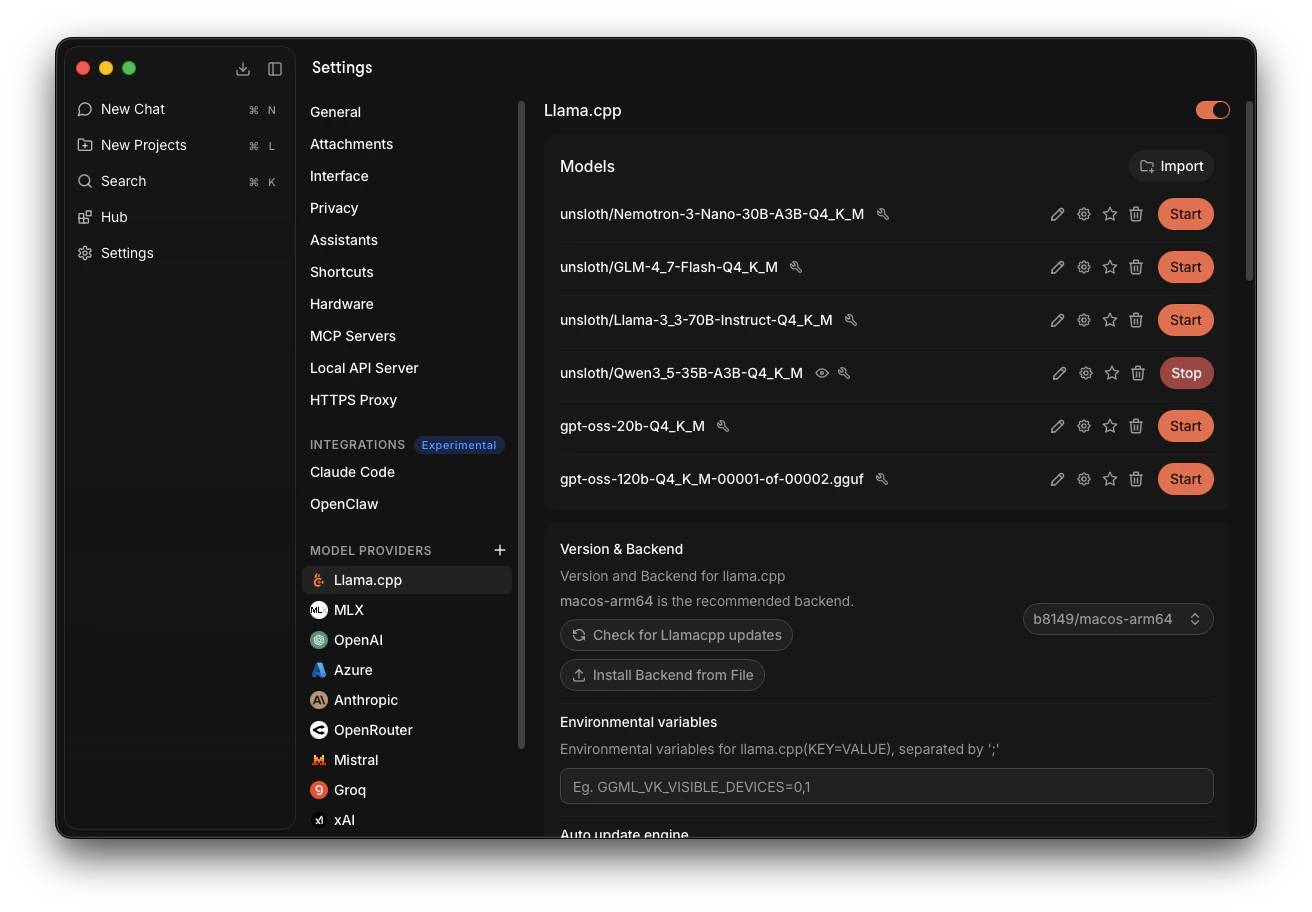Edit the Nemotron-3-Nano-30B model name
This screenshot has width=1312, height=912.
coord(1057,214)
